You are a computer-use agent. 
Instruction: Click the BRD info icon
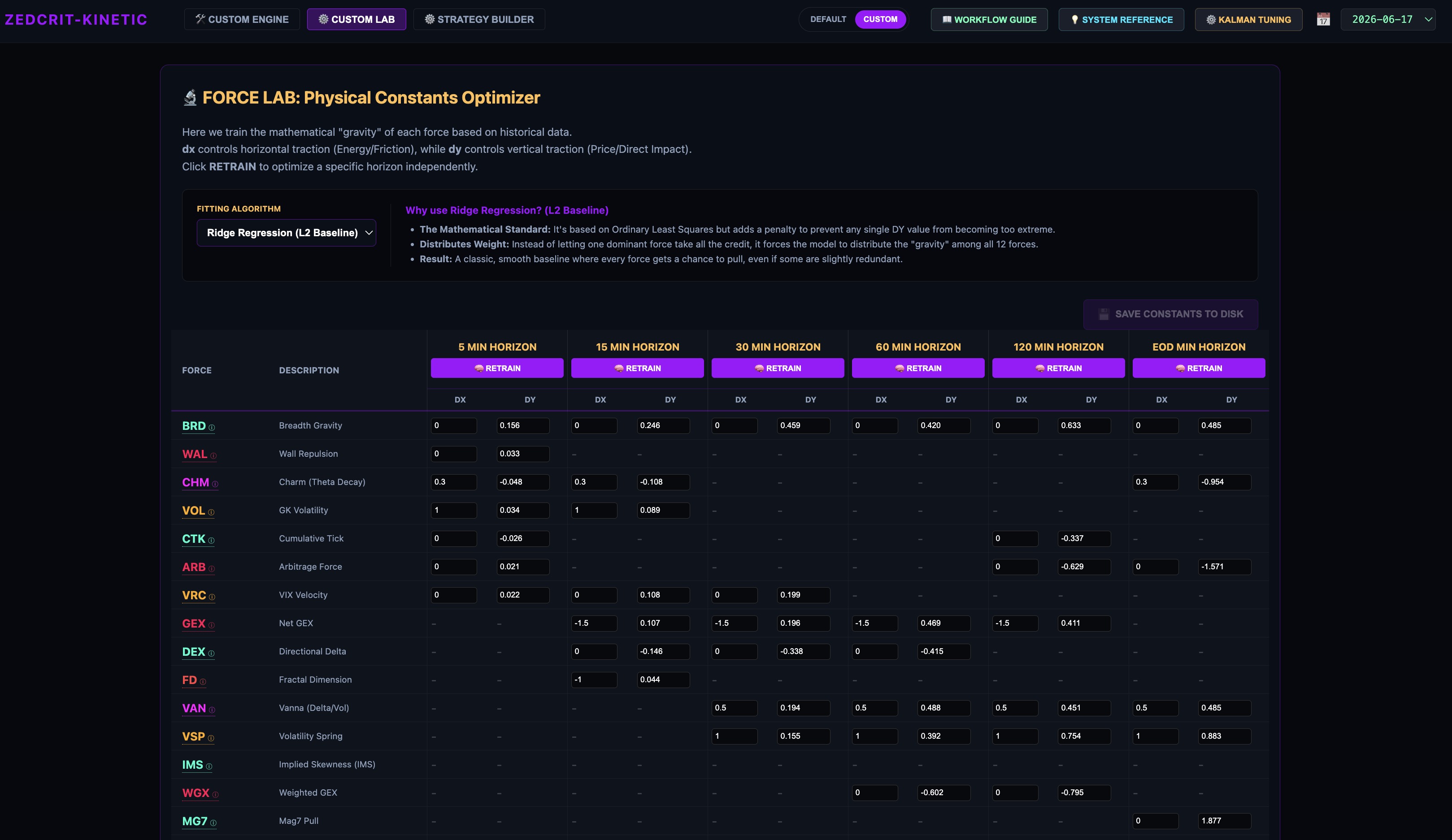[x=212, y=428]
